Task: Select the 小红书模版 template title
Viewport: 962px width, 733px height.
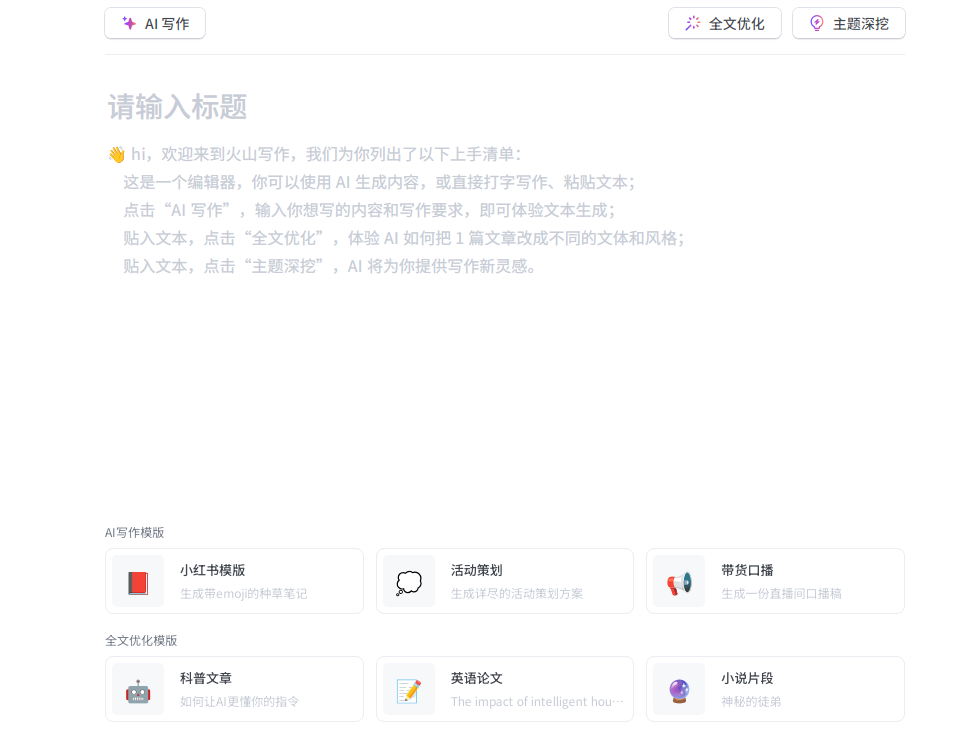Action: point(212,570)
